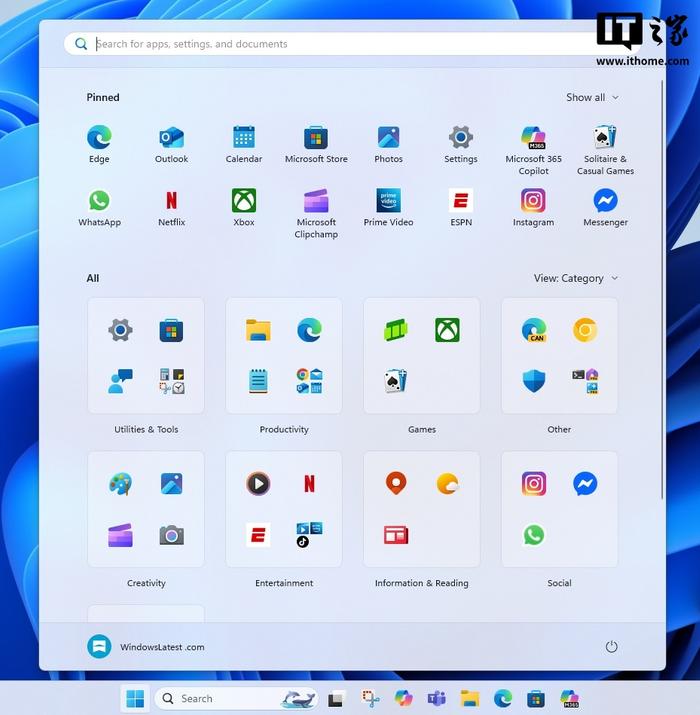The height and width of the screenshot is (715, 700).
Task: Launch Snipping Tool from taskbar
Action: coord(370,698)
